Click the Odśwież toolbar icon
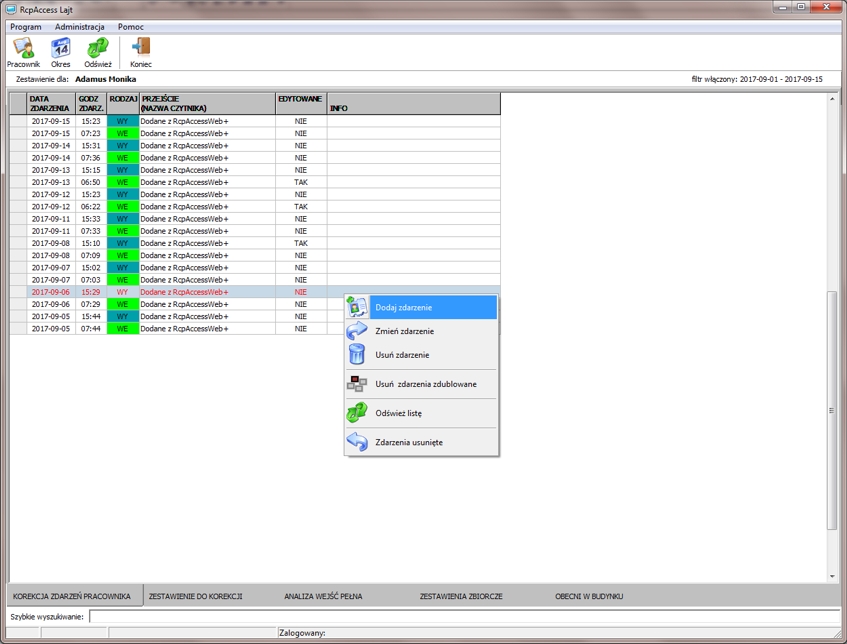Image resolution: width=847 pixels, height=644 pixels. point(98,52)
